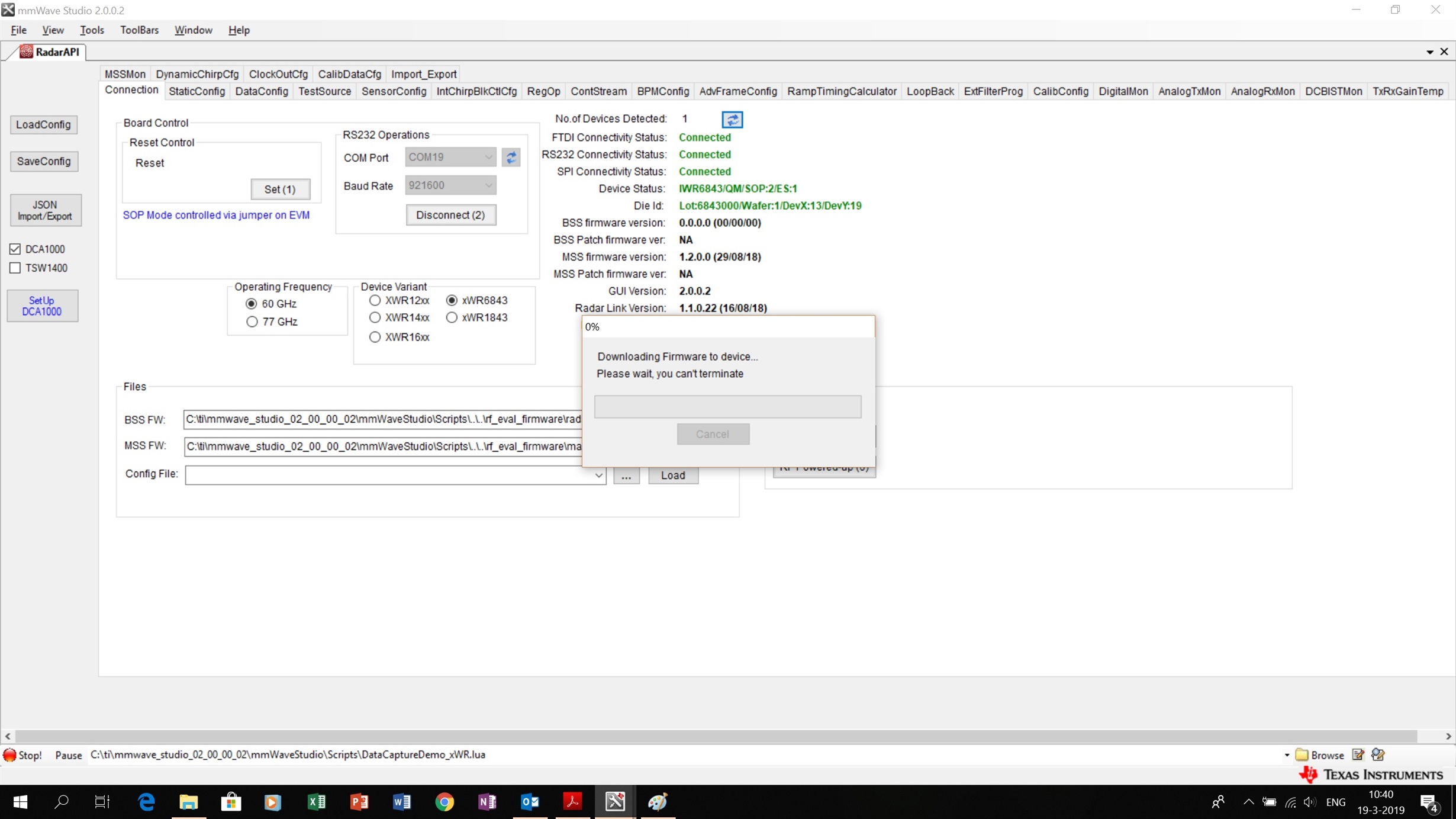1456x819 pixels.
Task: Edit the current script with the notepad icon
Action: coord(1358,754)
